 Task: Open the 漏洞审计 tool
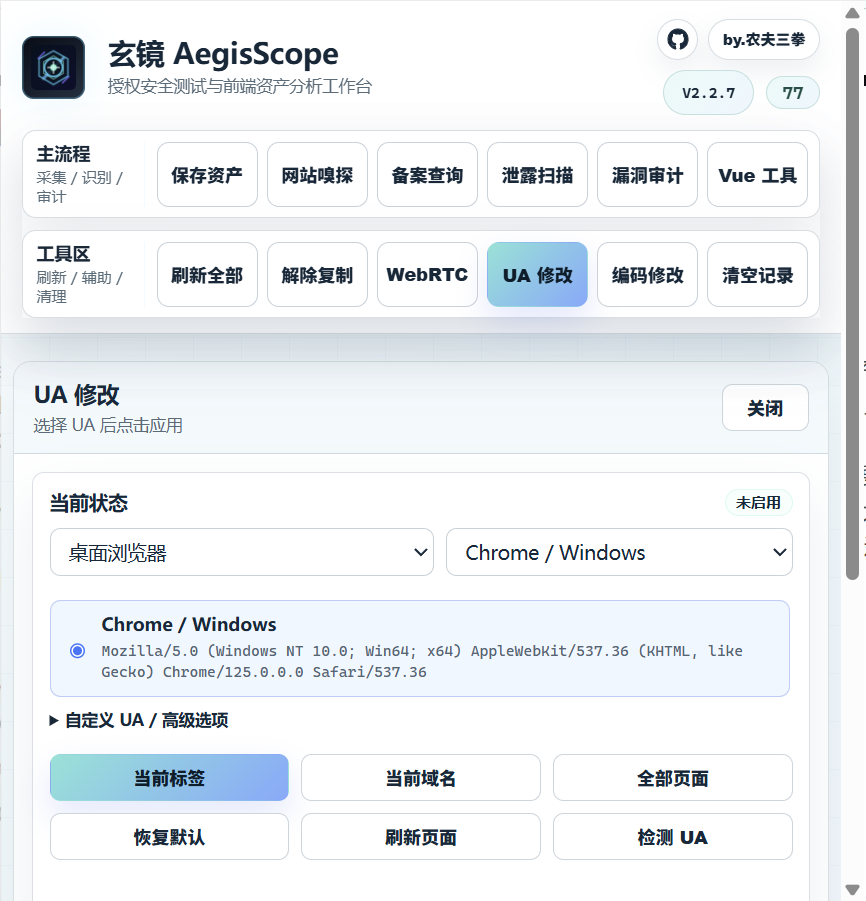647,175
